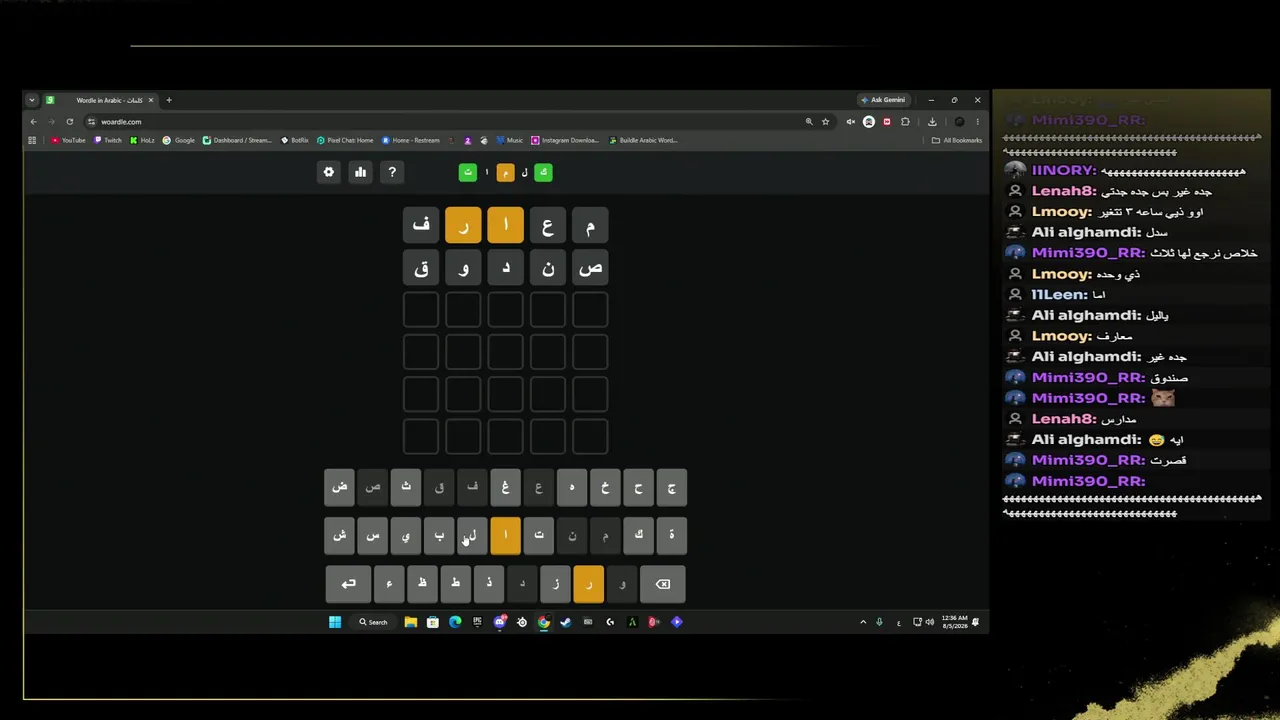The height and width of the screenshot is (720, 1280).
Task: Tap the س key
Action: pyautogui.click(x=372, y=535)
